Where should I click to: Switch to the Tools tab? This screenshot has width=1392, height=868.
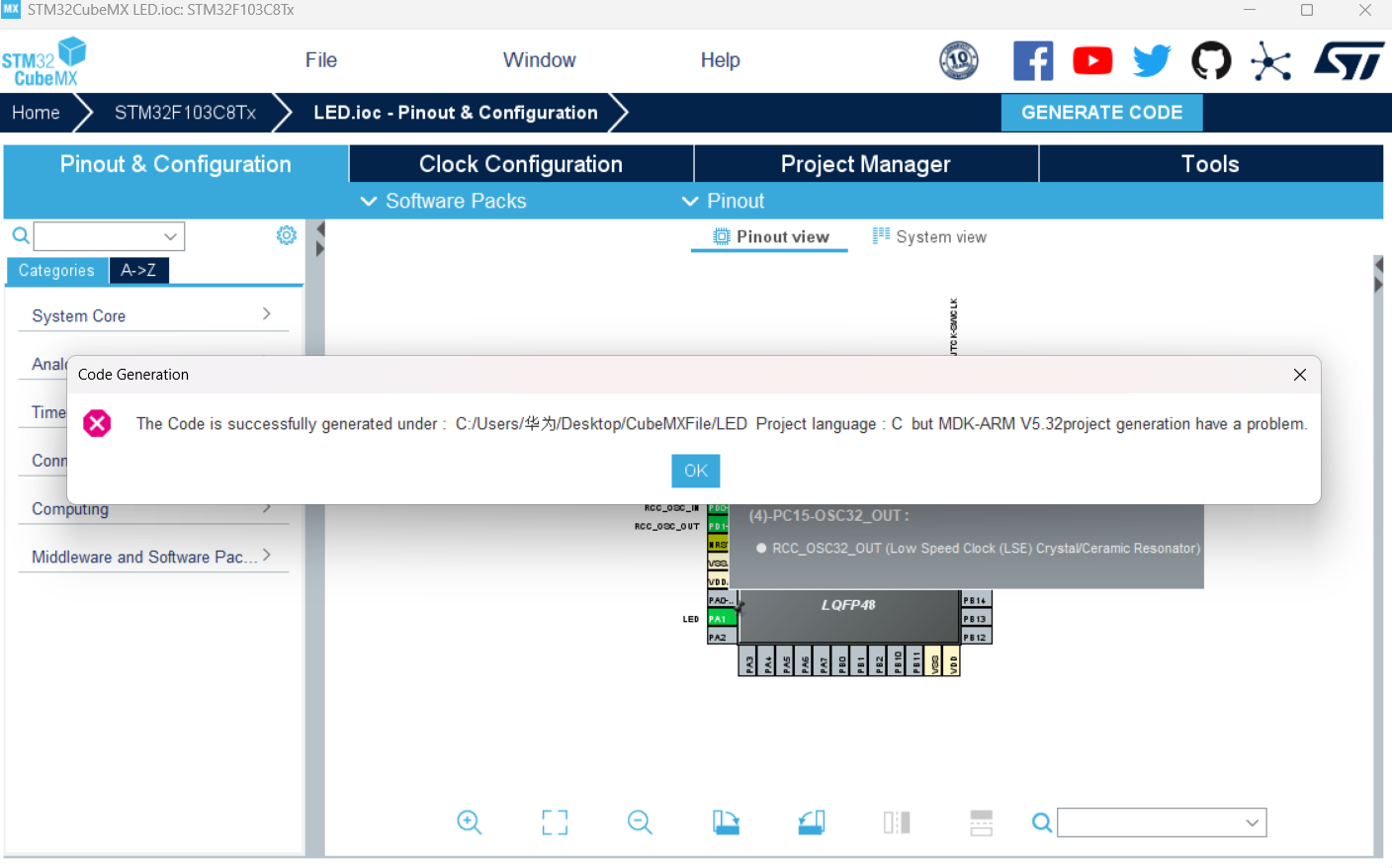(1210, 164)
